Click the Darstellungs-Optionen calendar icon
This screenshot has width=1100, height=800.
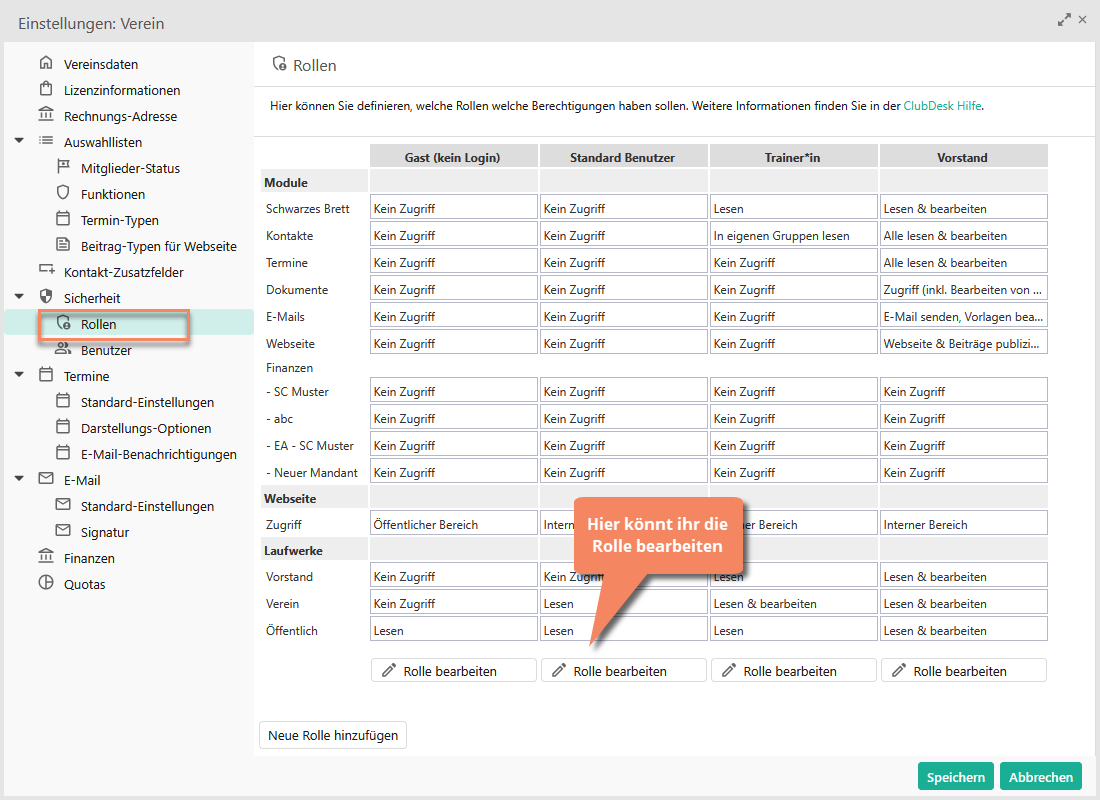pyautogui.click(x=63, y=427)
